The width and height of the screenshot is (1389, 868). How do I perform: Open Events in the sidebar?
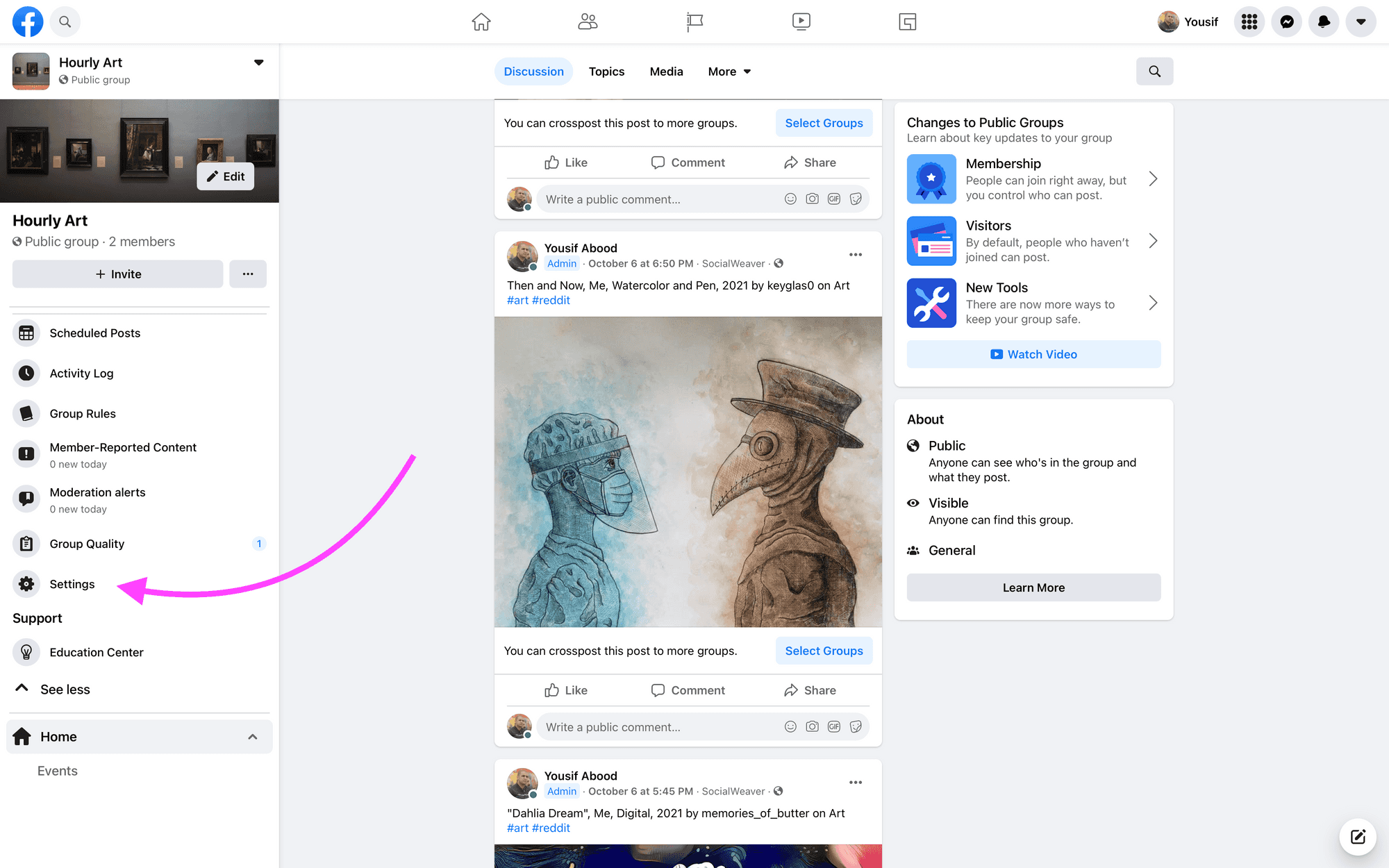[x=57, y=771]
